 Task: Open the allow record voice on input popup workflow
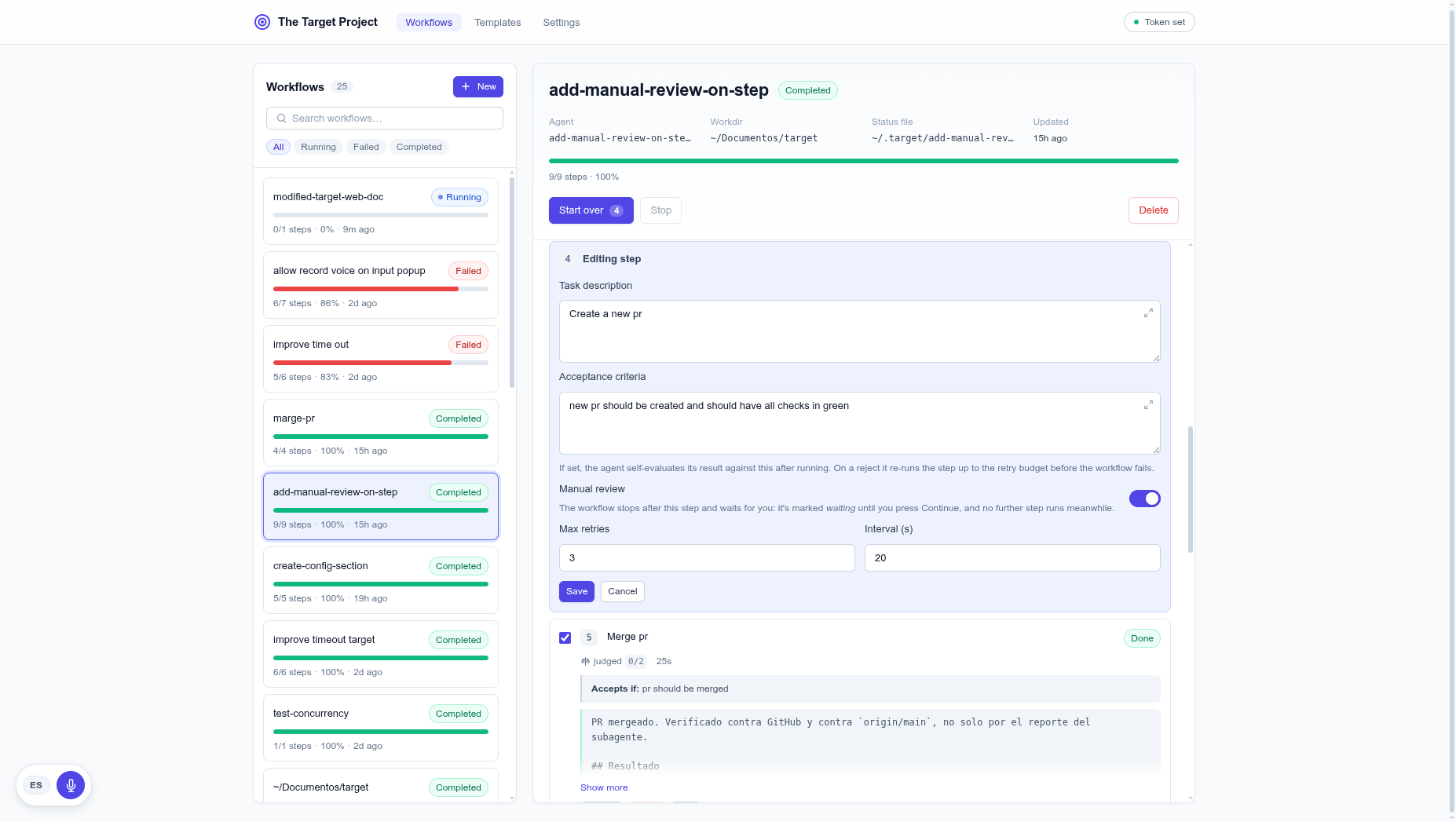pos(380,285)
